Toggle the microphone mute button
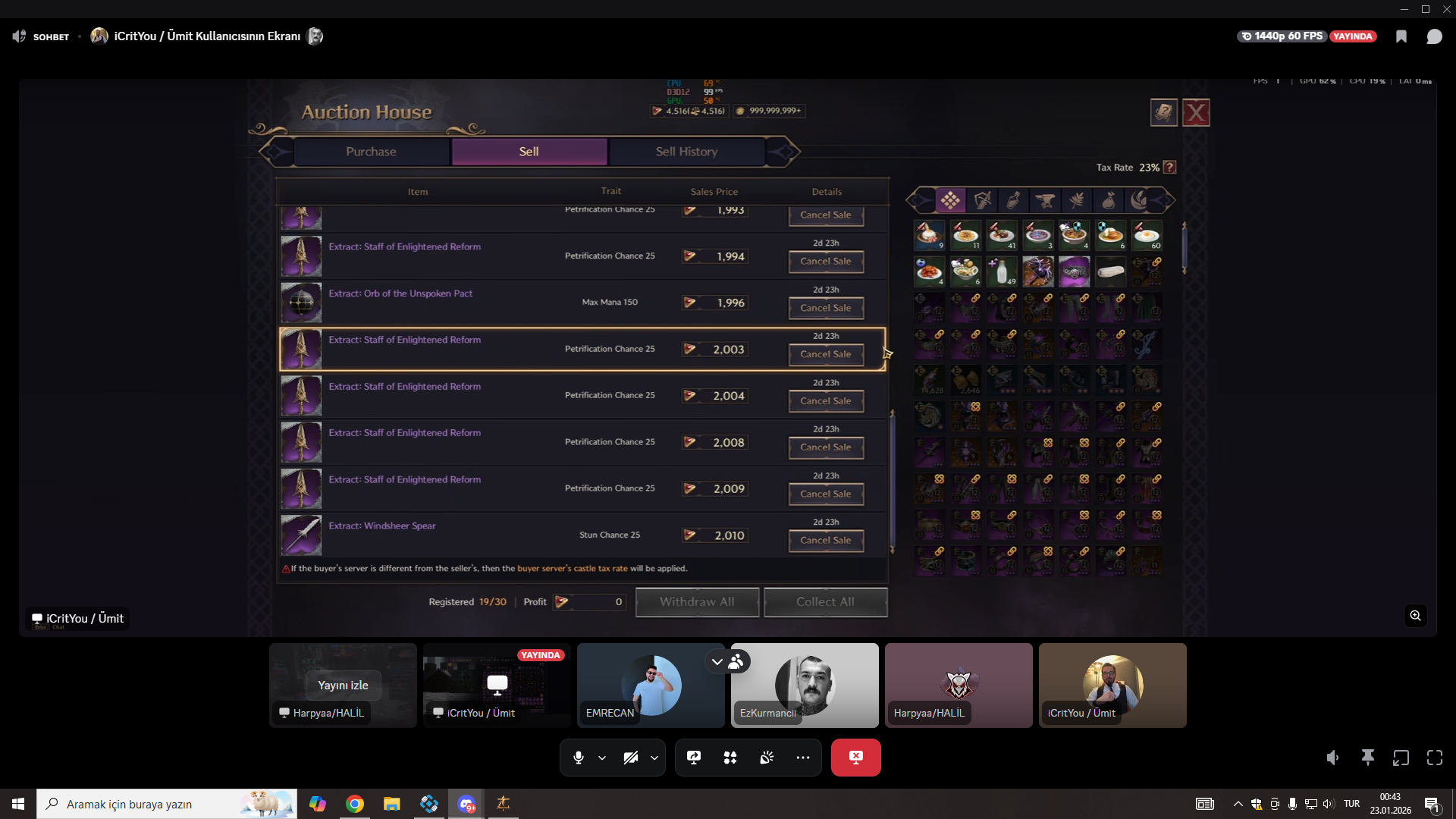The width and height of the screenshot is (1456, 819). click(x=579, y=758)
